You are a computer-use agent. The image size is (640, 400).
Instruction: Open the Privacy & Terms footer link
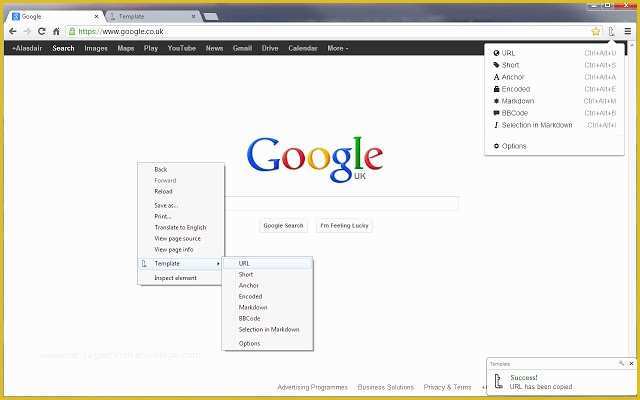(x=447, y=387)
